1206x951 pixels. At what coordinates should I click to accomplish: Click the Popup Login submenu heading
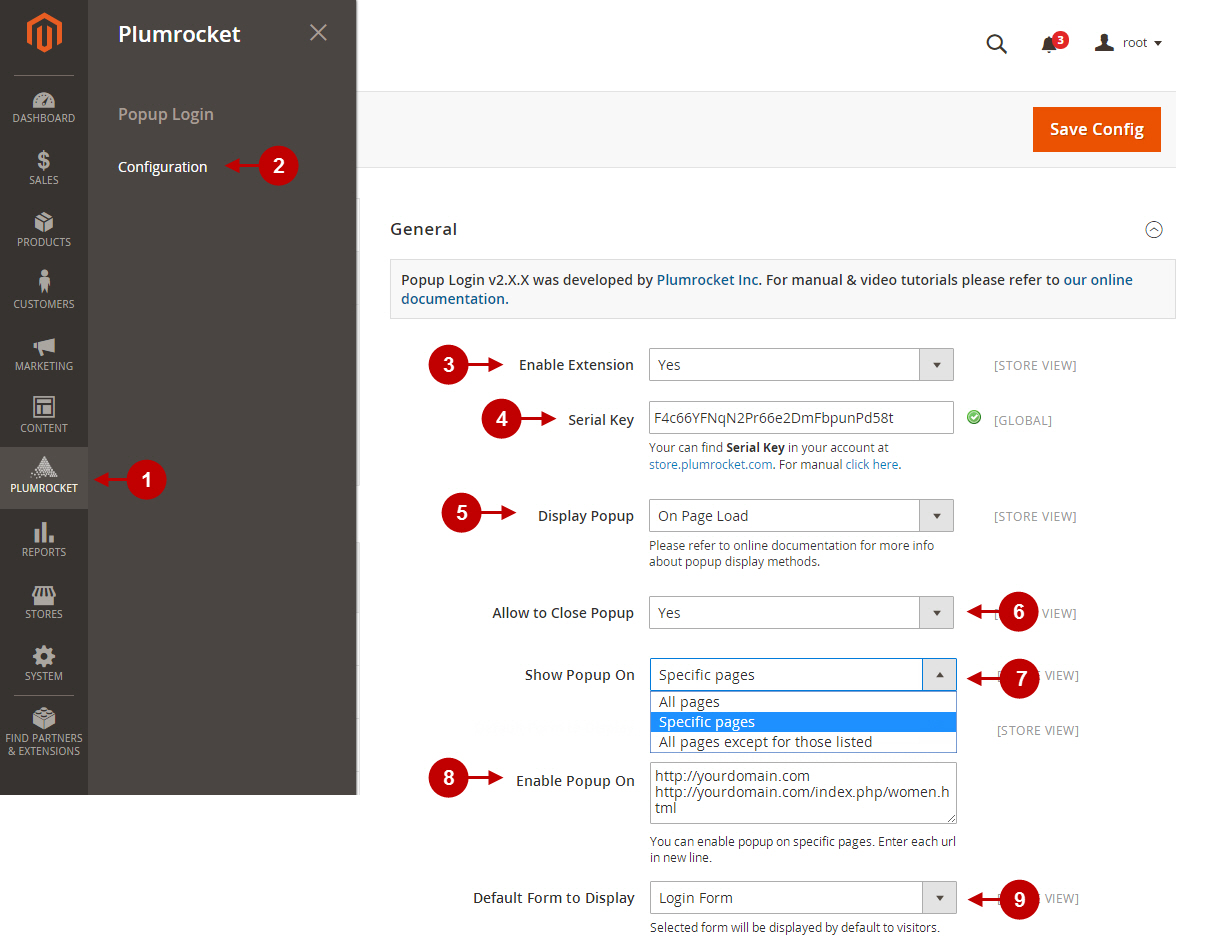point(166,114)
